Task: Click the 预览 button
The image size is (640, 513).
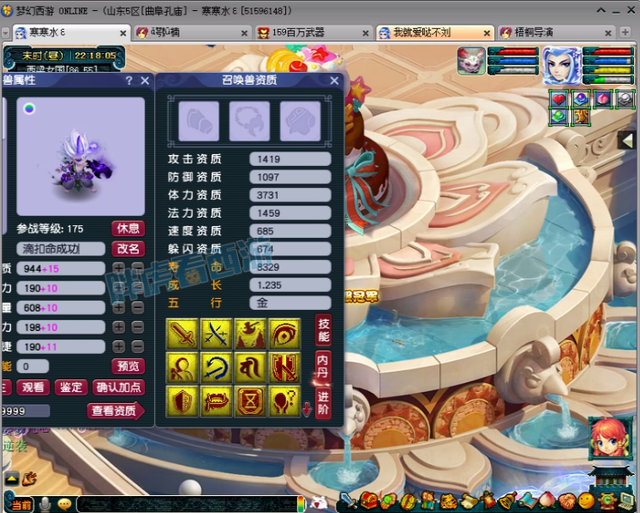Action: (128, 366)
